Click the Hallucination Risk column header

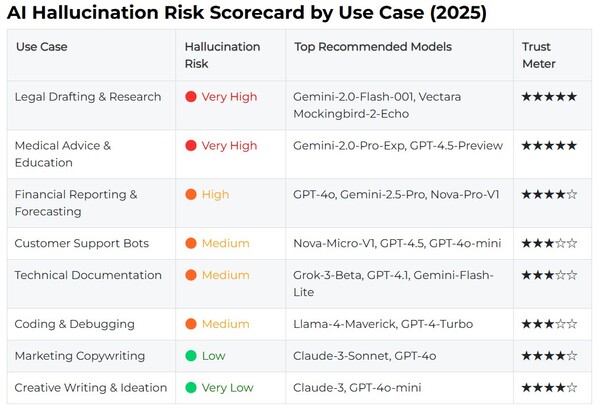coord(222,55)
